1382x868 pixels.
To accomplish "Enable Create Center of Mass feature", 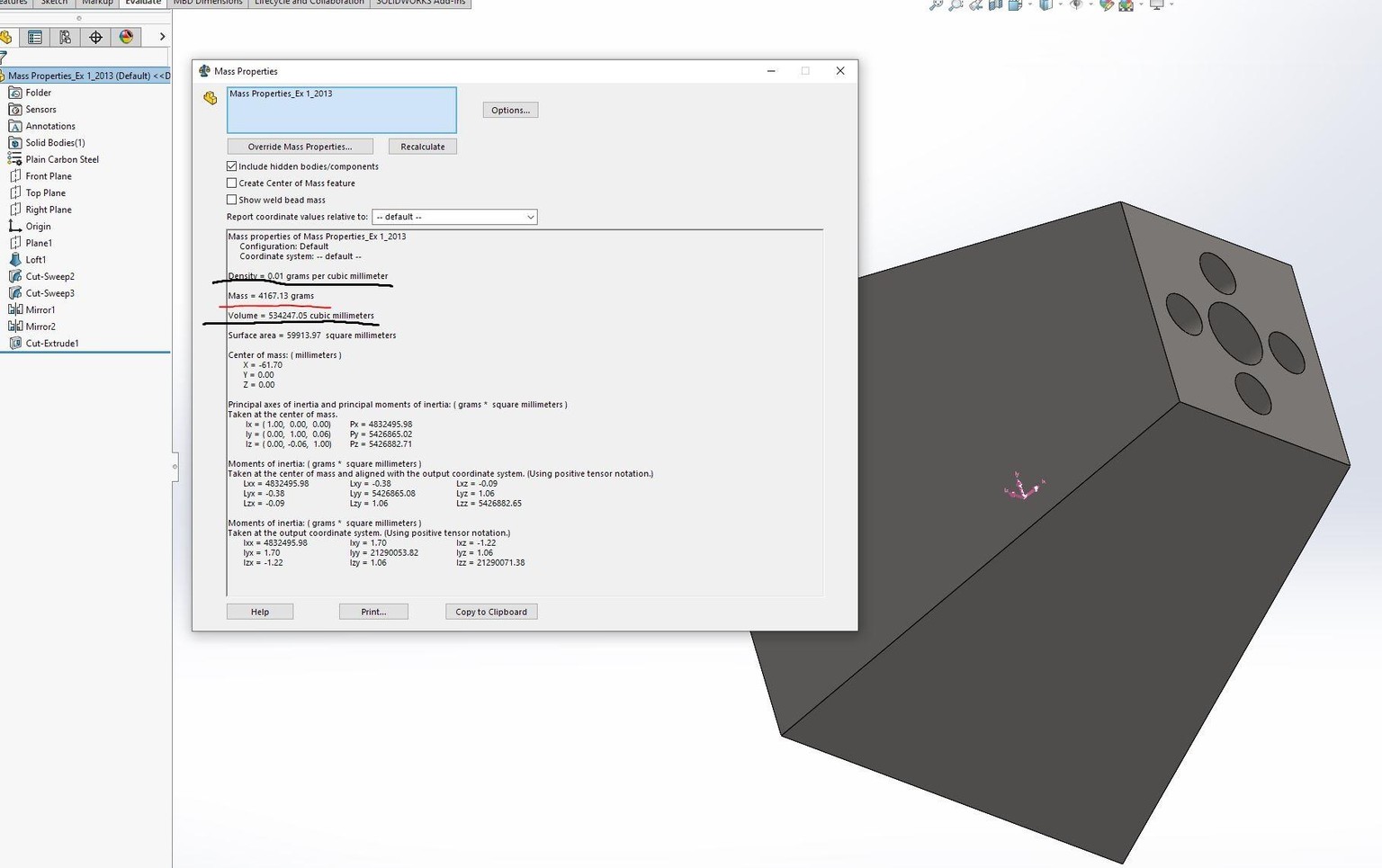I will (232, 183).
